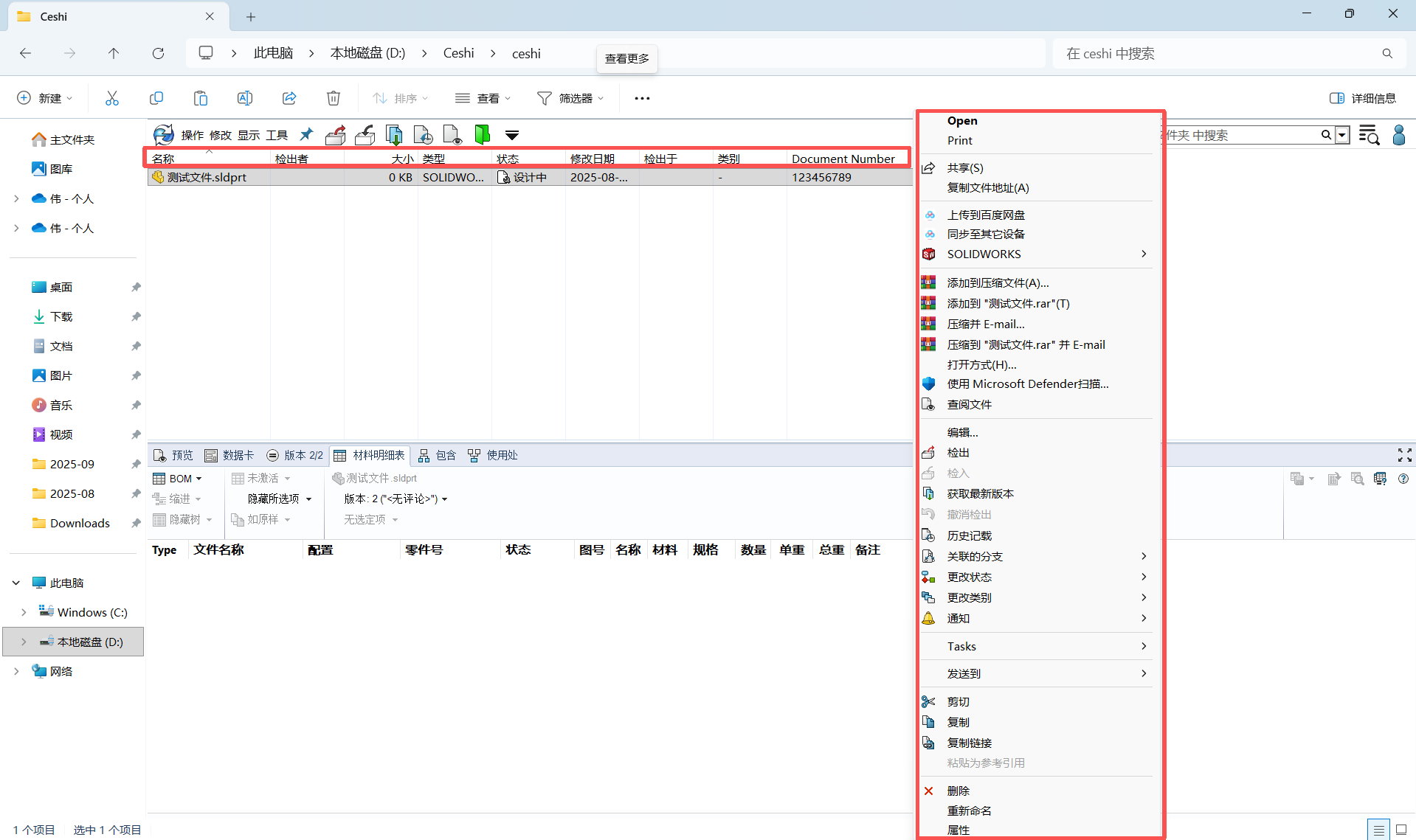Click the BOM table query icon beside help
The height and width of the screenshot is (840, 1416).
point(1381,479)
